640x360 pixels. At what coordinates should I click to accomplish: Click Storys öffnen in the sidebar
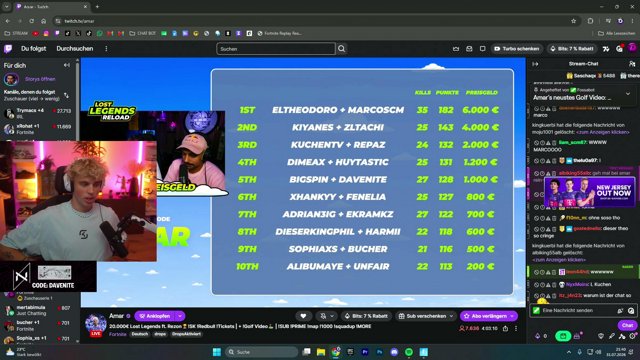40,79
